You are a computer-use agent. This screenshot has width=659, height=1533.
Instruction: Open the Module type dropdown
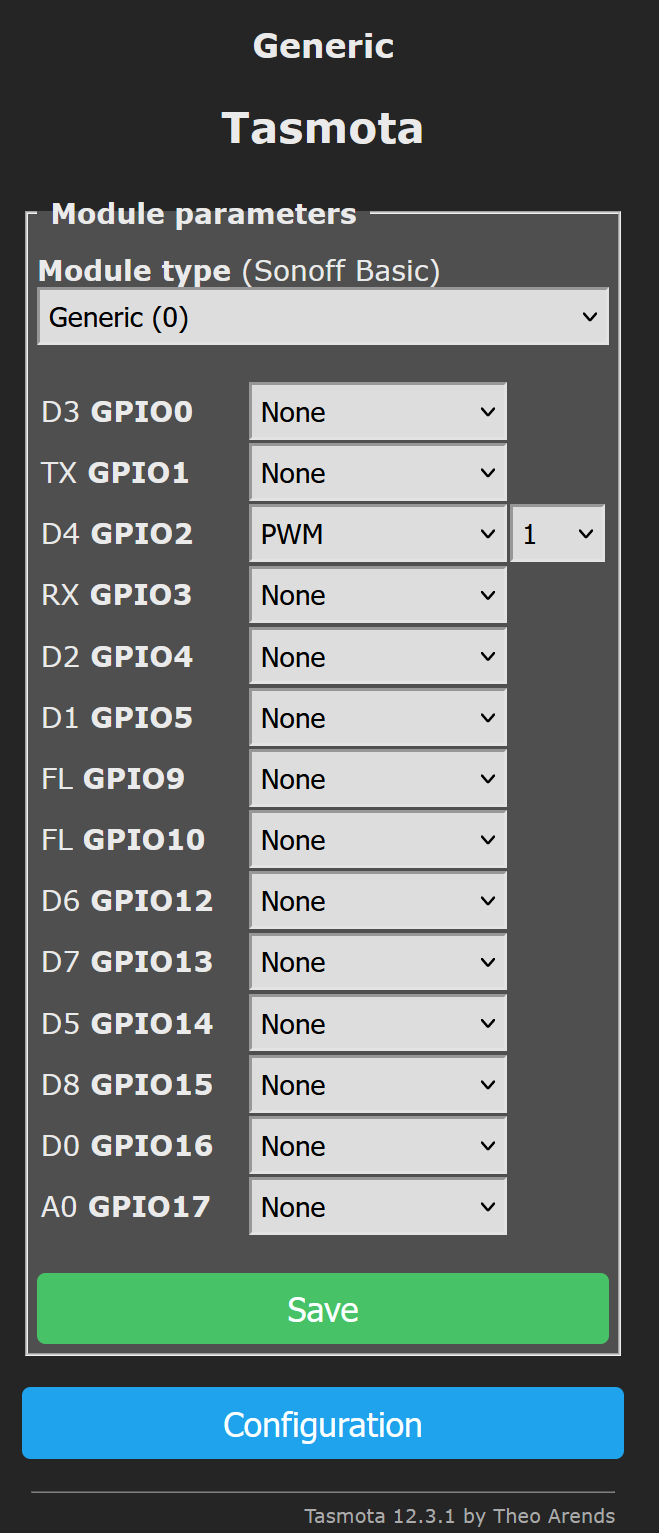pos(322,318)
